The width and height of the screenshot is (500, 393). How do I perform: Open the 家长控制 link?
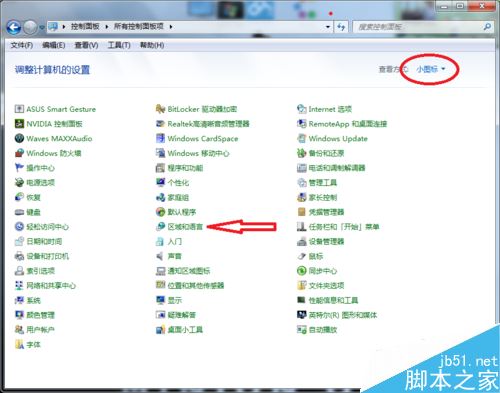coord(323,197)
